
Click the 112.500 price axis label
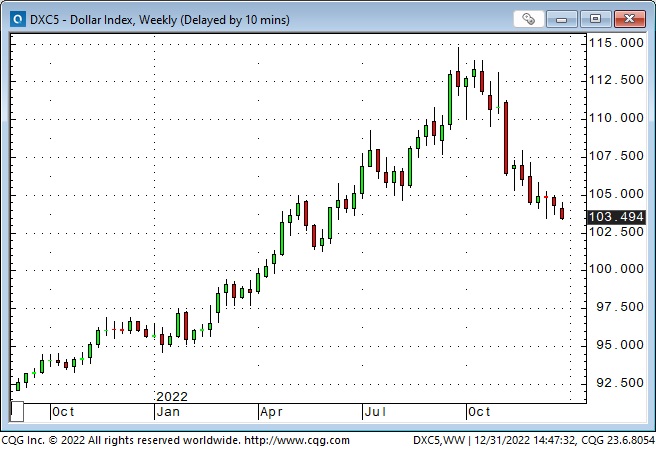point(616,80)
